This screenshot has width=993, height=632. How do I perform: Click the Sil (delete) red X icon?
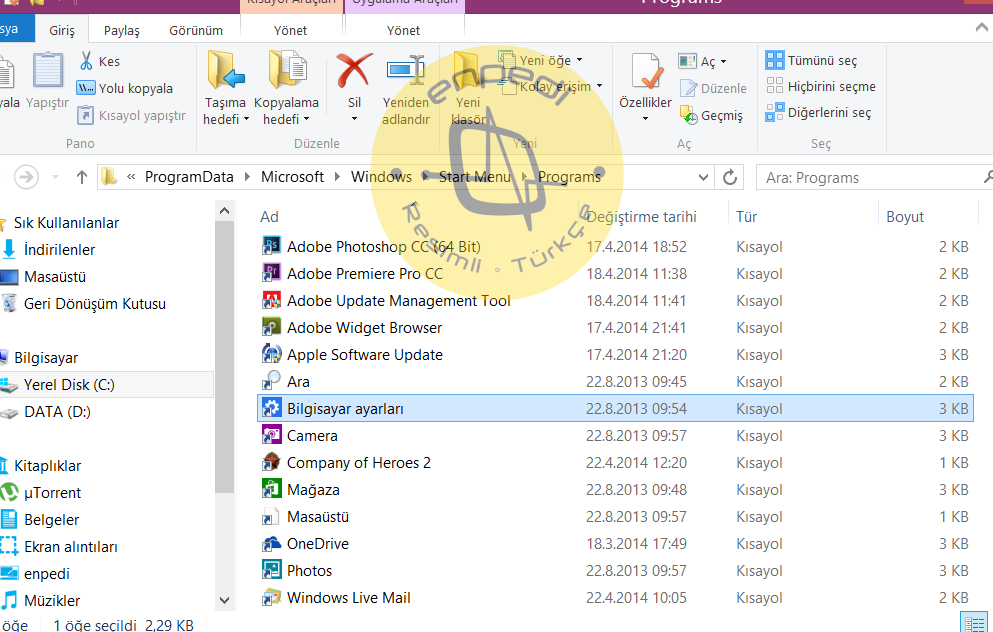coord(354,72)
